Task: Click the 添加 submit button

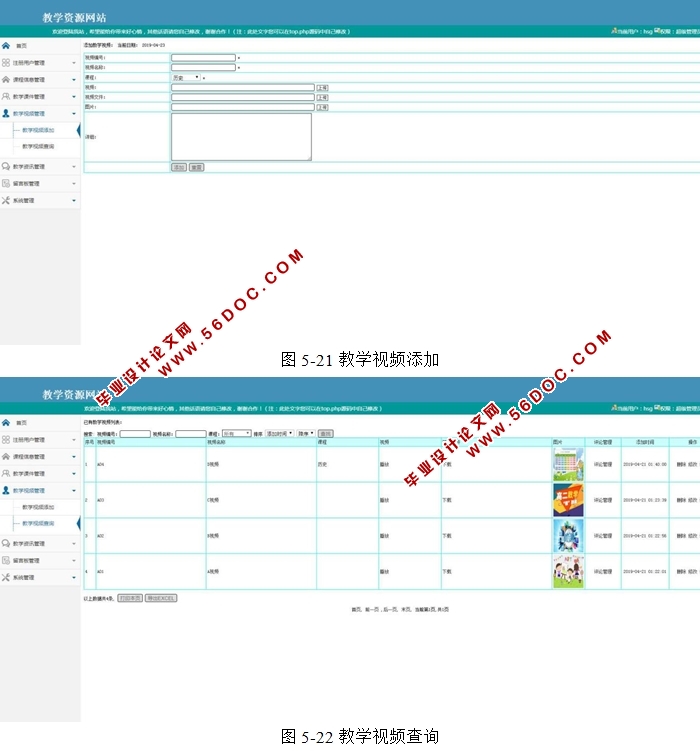Action: 179,167
